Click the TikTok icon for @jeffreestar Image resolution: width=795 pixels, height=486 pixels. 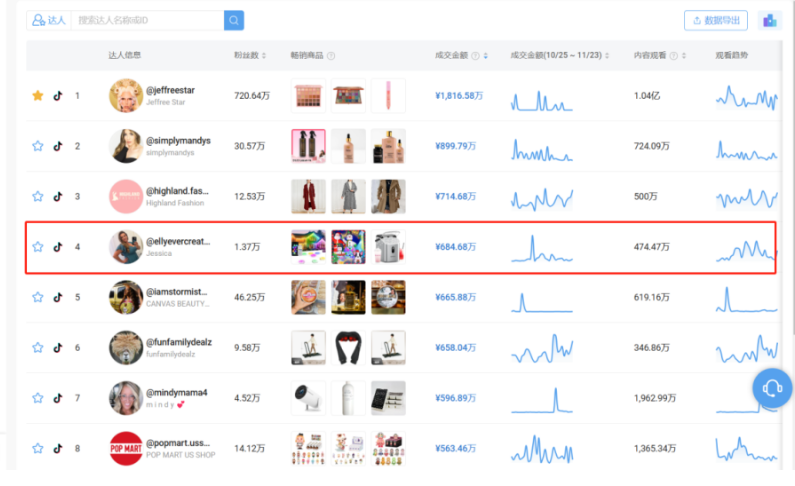tap(58, 96)
